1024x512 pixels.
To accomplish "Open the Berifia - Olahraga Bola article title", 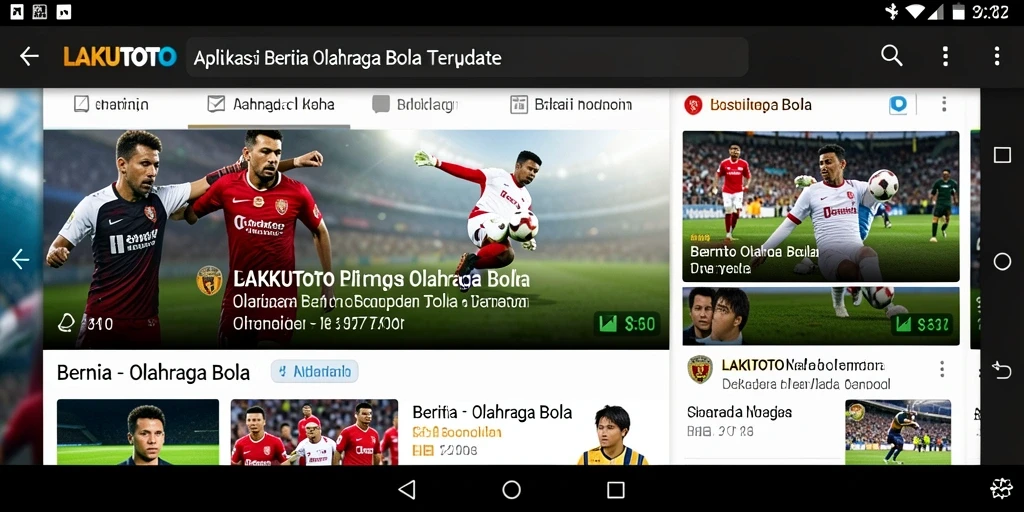I will (x=492, y=413).
